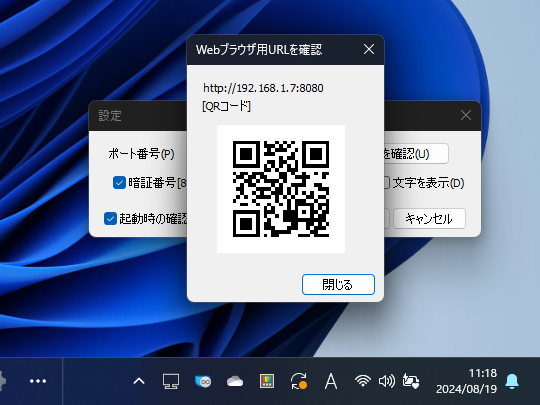Image resolution: width=540 pixels, height=405 pixels.
Task: Close the 設定 window
Action: [466, 115]
